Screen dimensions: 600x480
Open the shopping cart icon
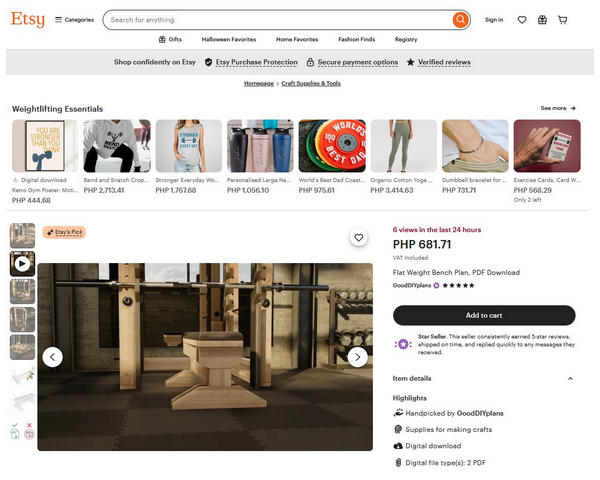562,20
